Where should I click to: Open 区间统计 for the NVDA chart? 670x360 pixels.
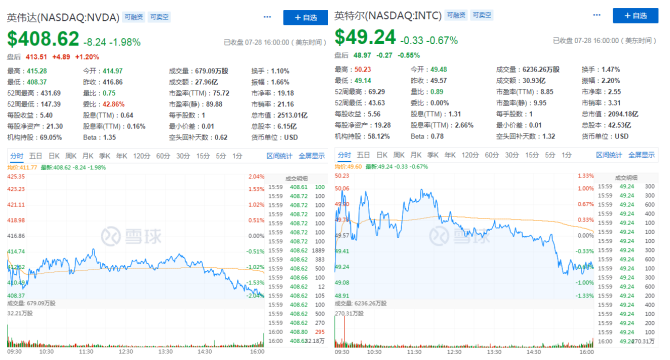point(279,156)
